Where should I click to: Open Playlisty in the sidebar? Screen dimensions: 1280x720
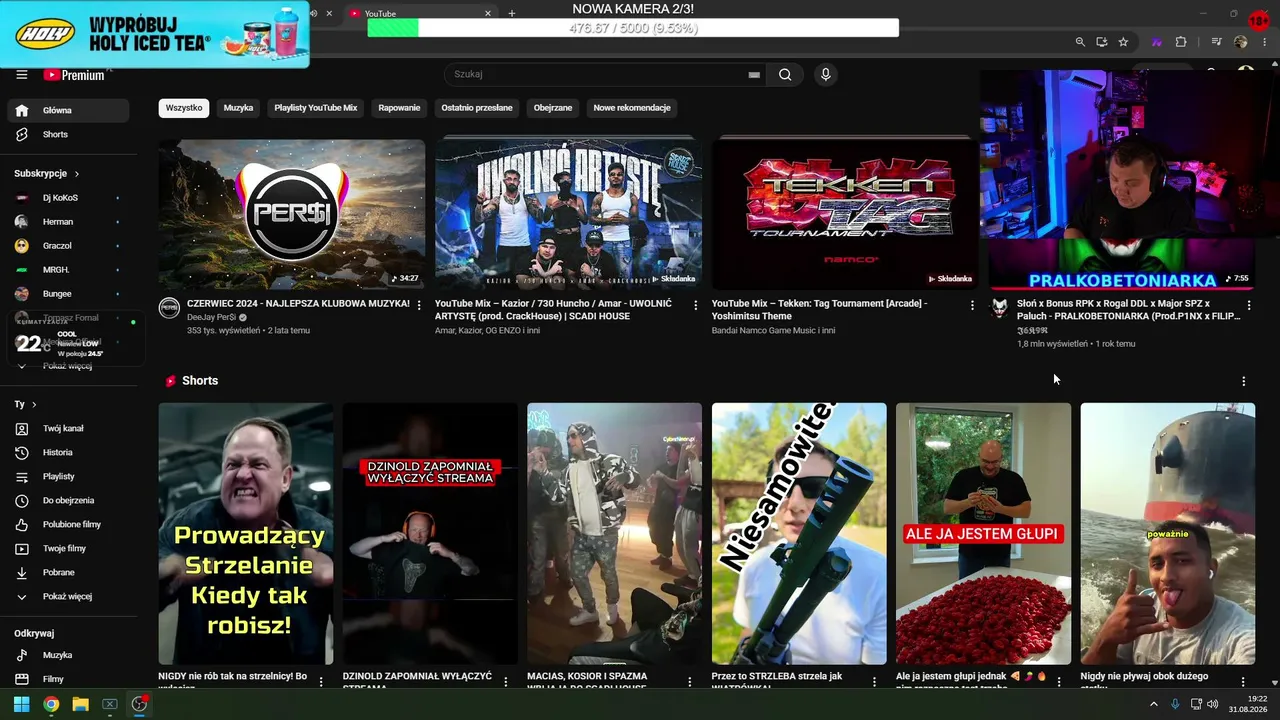pos(68,476)
